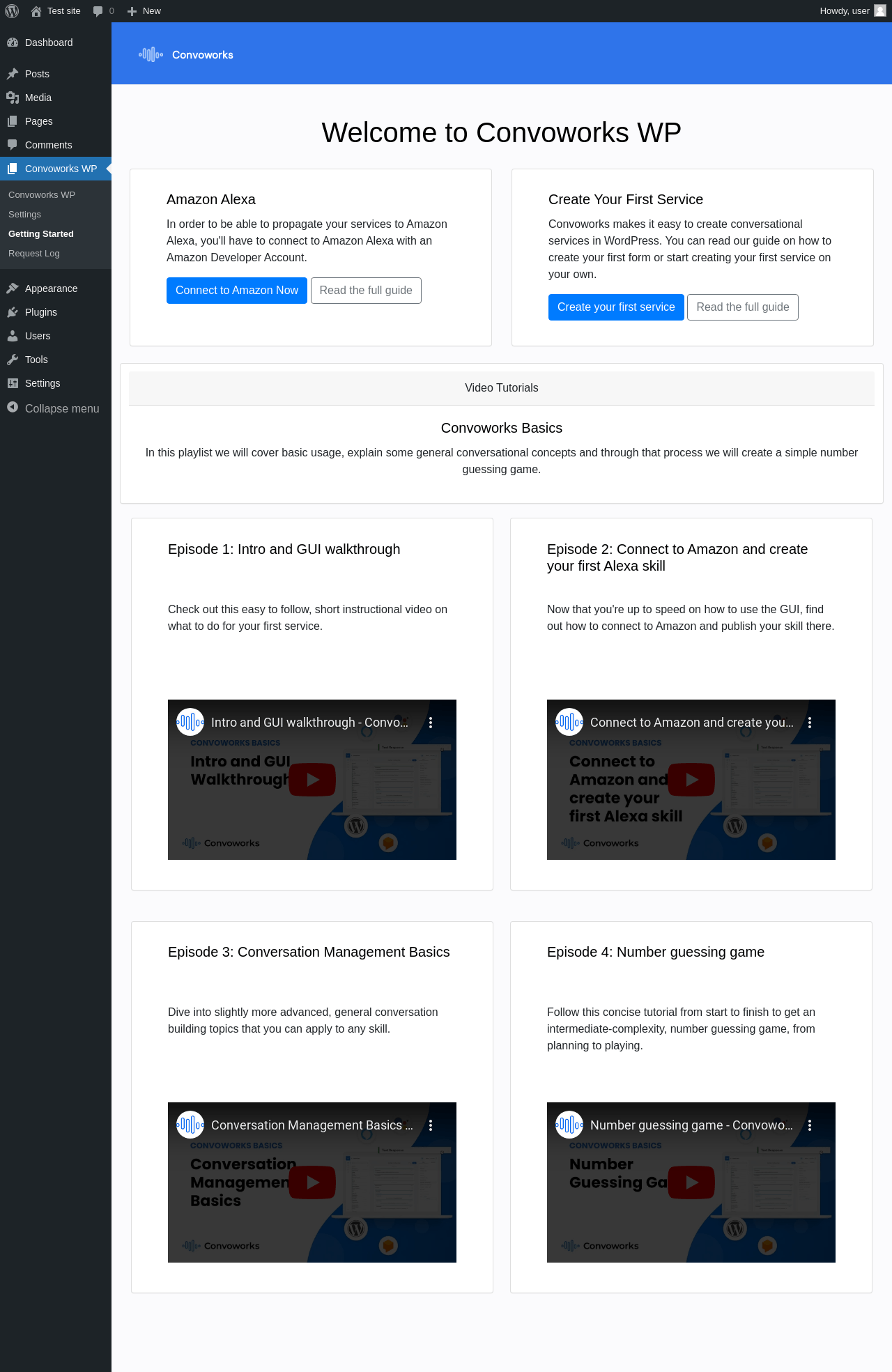Click the Collapse menu arrow icon
The height and width of the screenshot is (1372, 892).
pos(13,407)
